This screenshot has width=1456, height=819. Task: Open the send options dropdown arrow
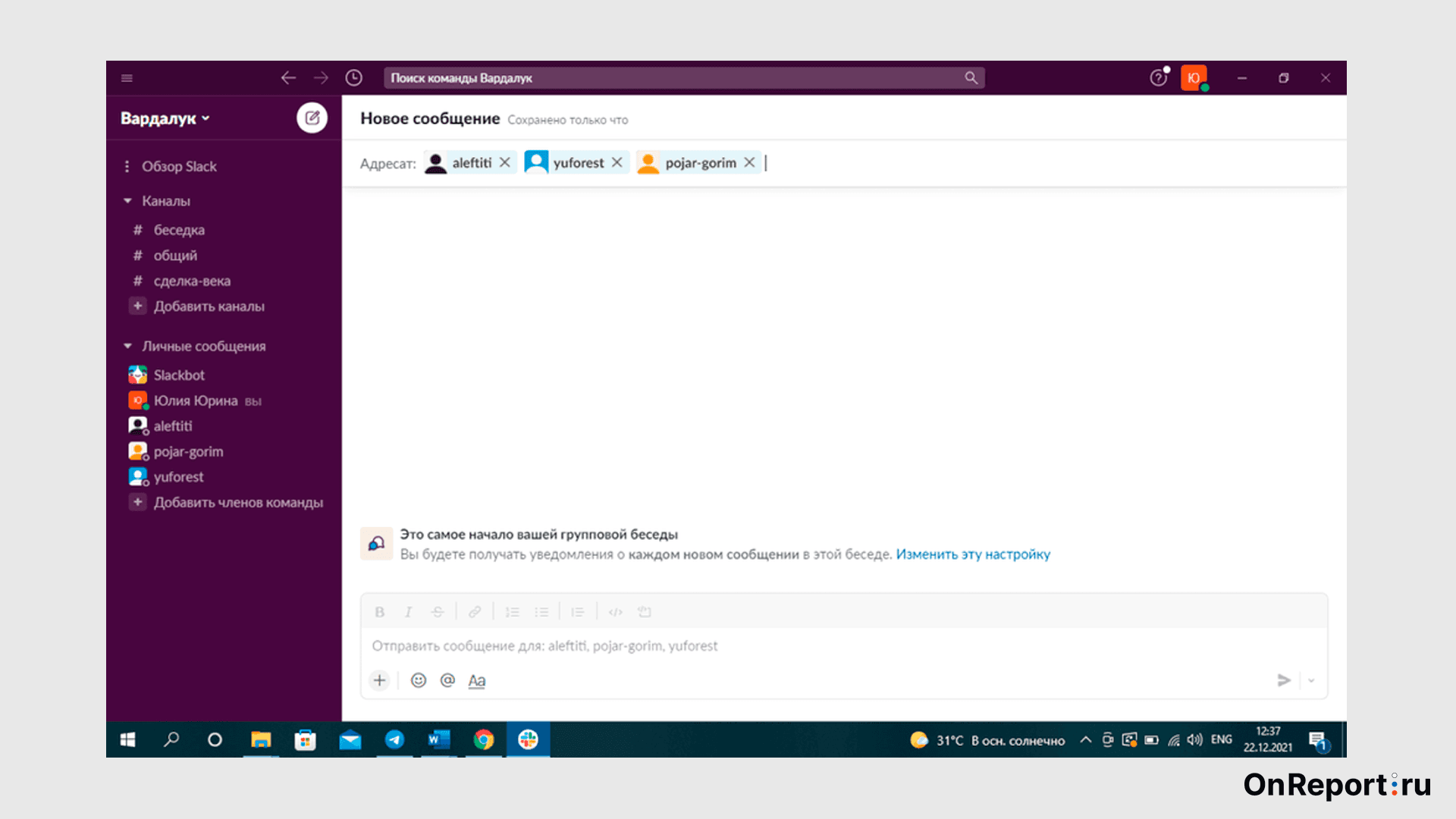click(1311, 680)
